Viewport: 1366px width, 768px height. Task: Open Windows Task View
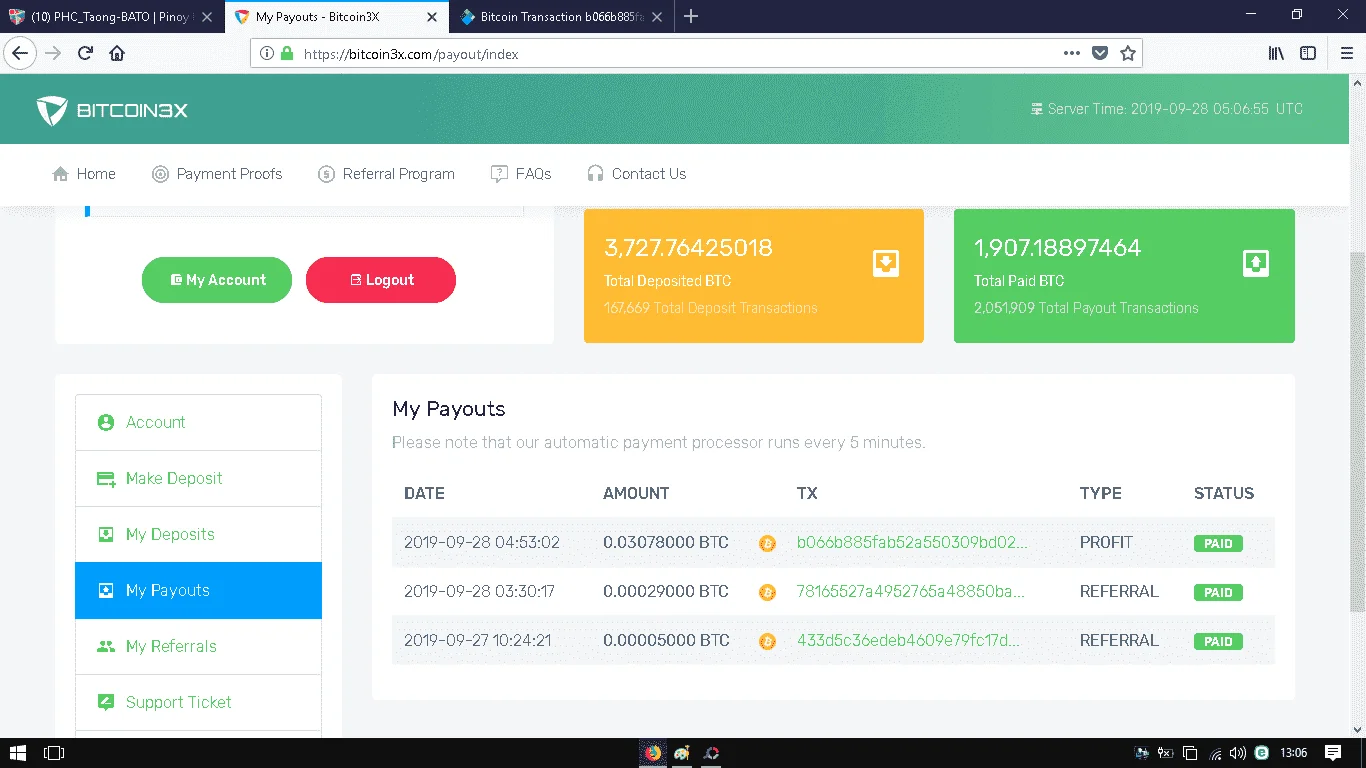54,753
